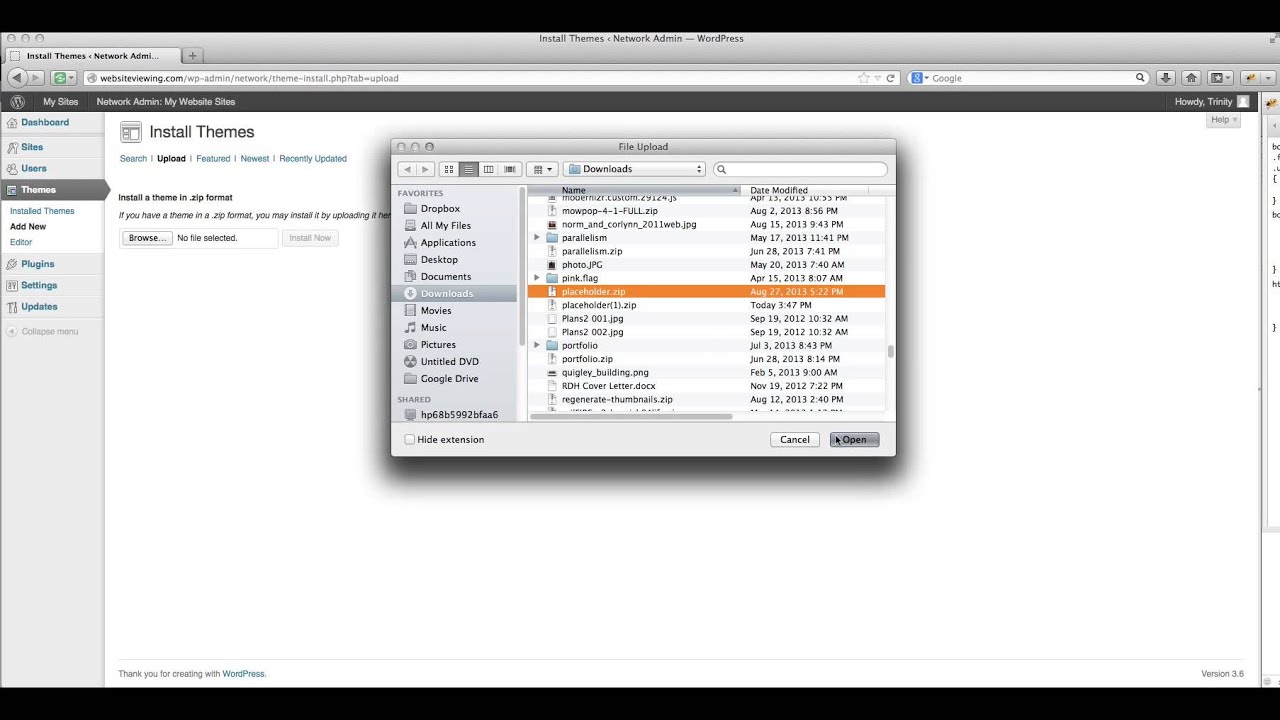Screen dimensions: 1280x720
Task: Open Settings in WordPress admin menu
Action: click(39, 285)
